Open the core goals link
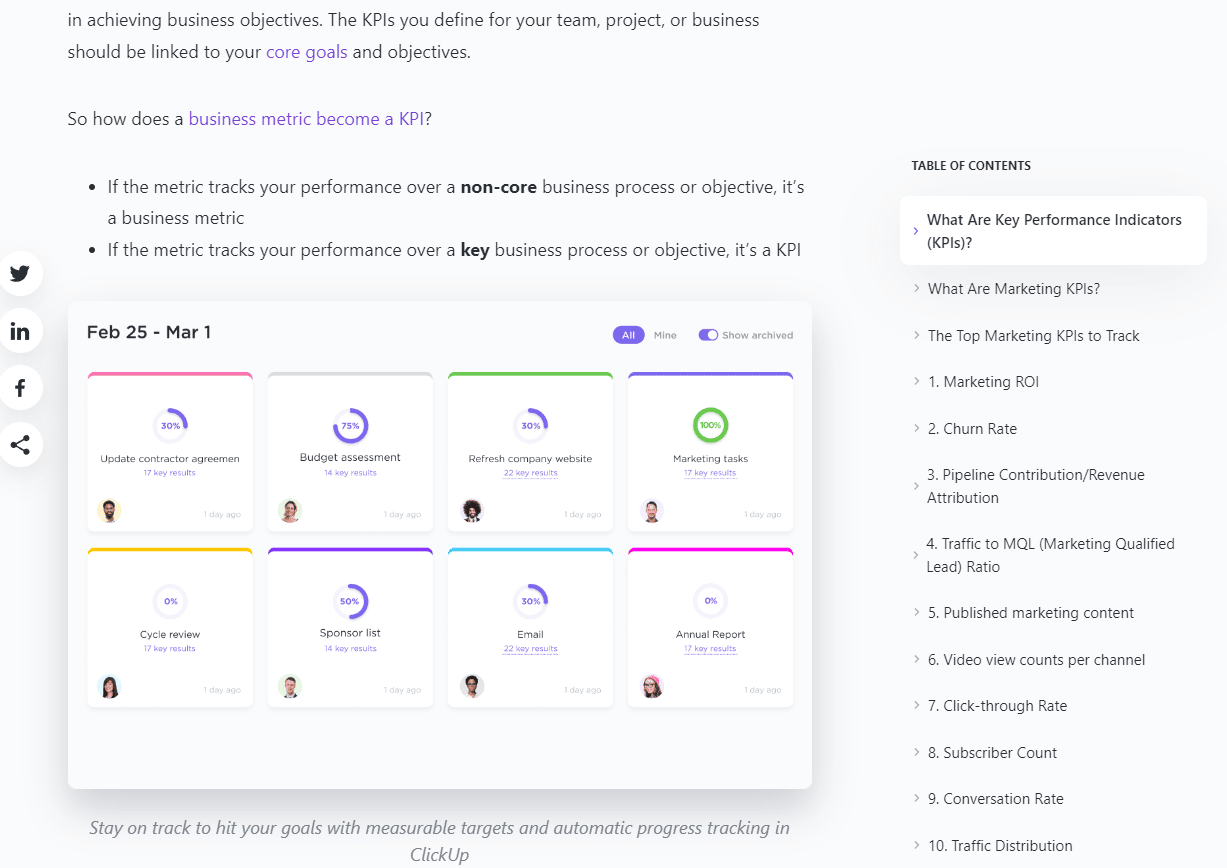This screenshot has height=868, width=1227. click(307, 52)
